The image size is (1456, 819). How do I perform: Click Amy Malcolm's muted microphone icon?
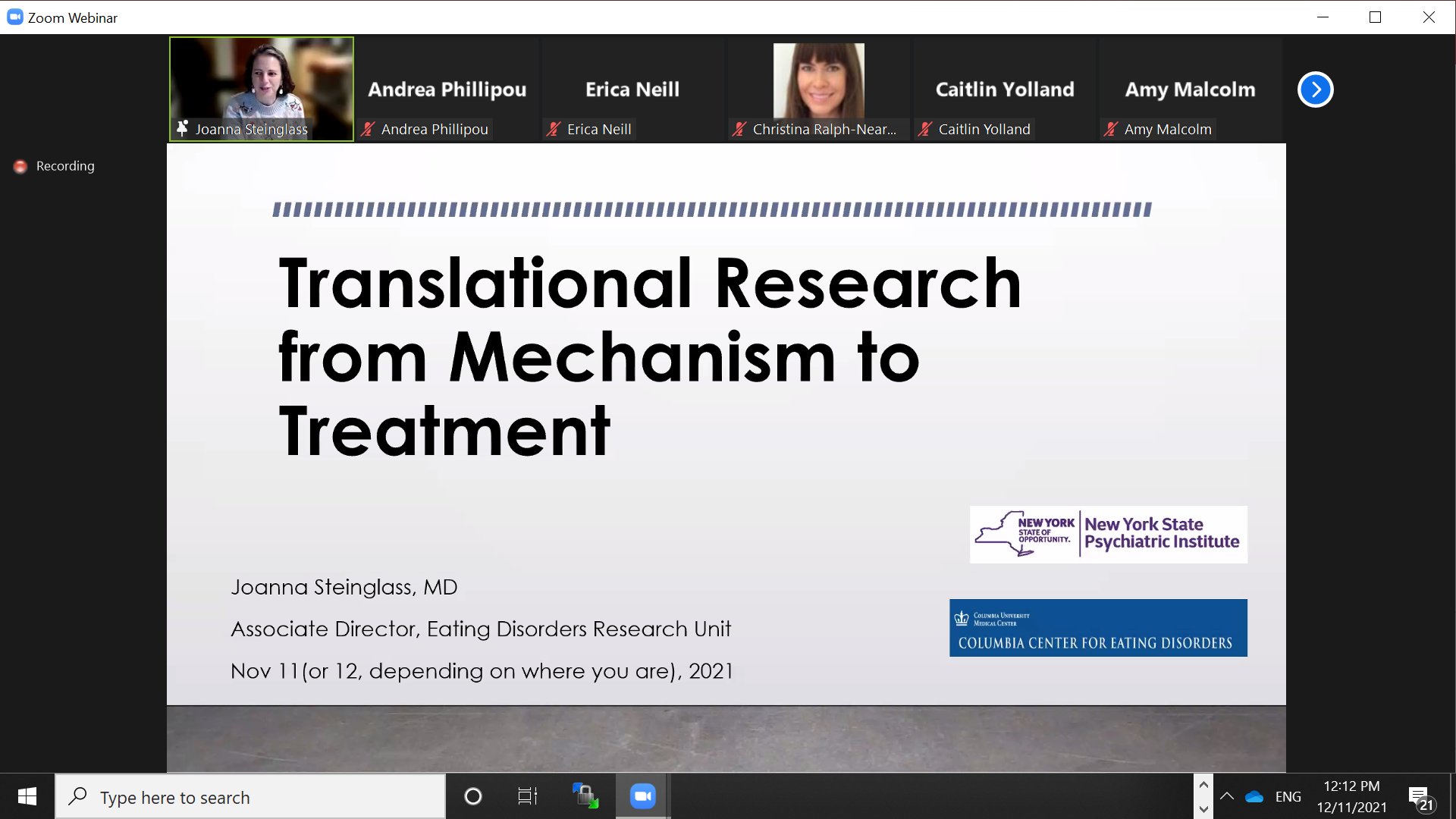tap(1111, 130)
